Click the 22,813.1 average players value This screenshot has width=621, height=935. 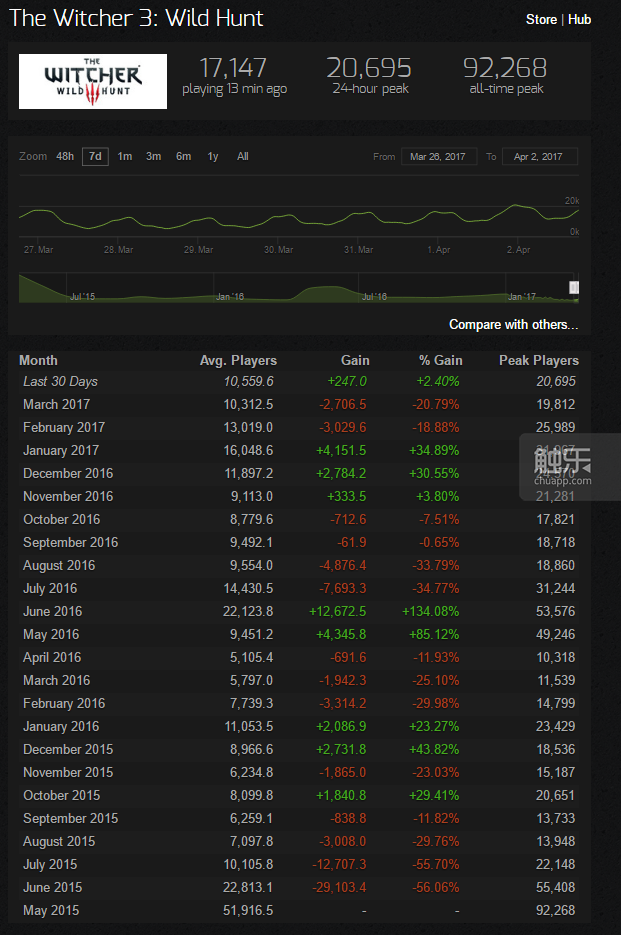(x=248, y=888)
